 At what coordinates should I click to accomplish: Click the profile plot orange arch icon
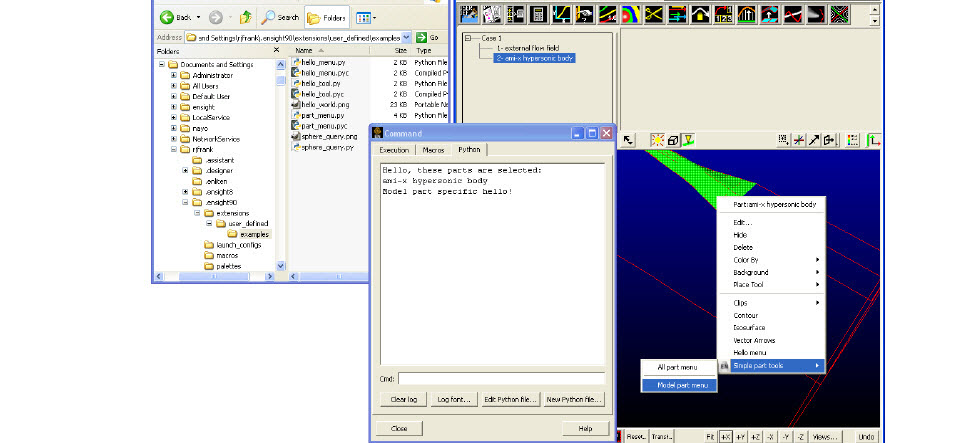point(746,13)
